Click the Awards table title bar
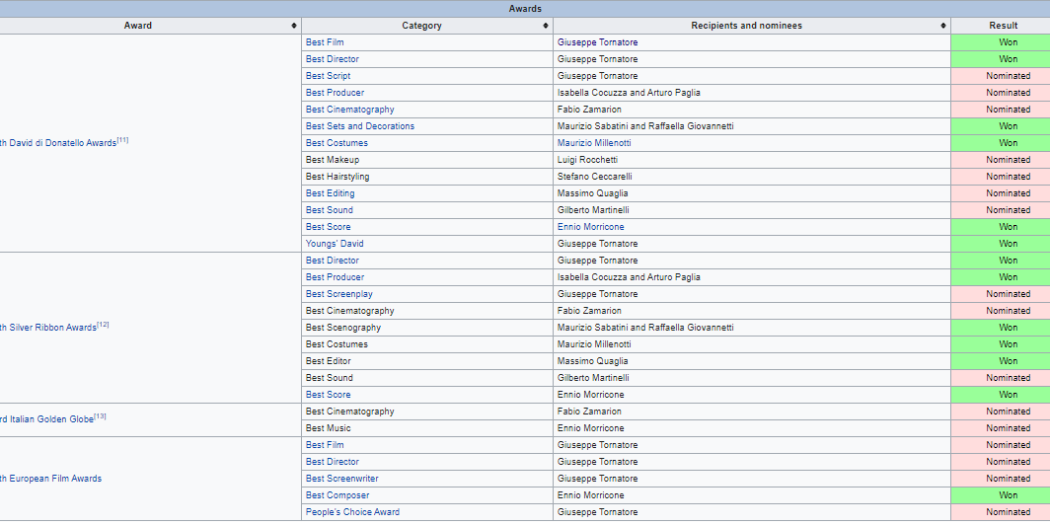 coord(525,9)
